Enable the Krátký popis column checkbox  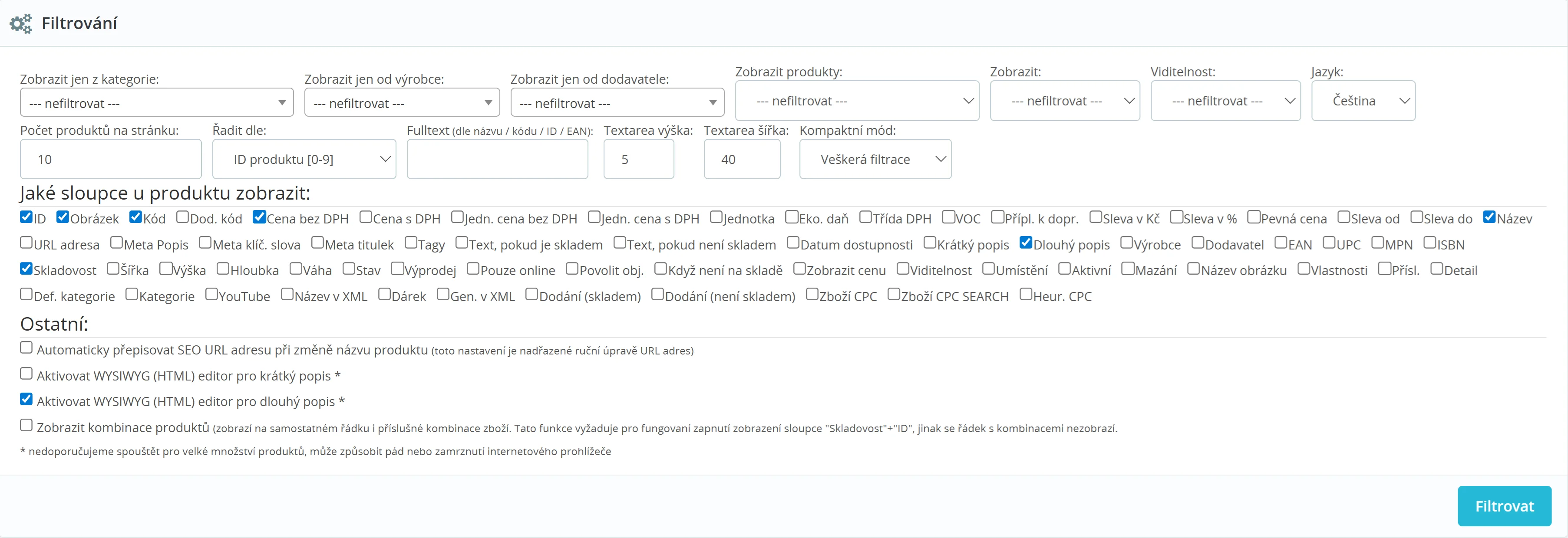tap(930, 243)
